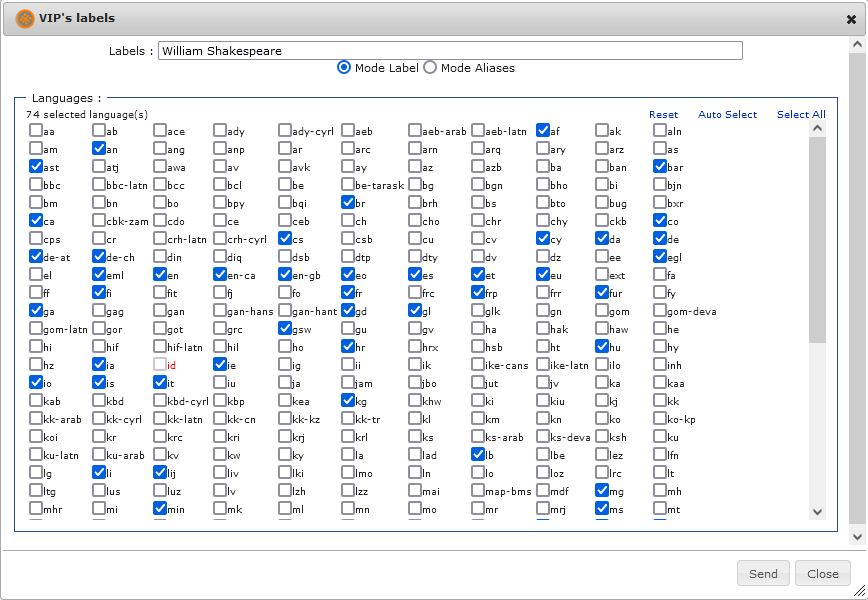868x600 pixels.
Task: Select the Mode Label radio button
Action: (344, 68)
